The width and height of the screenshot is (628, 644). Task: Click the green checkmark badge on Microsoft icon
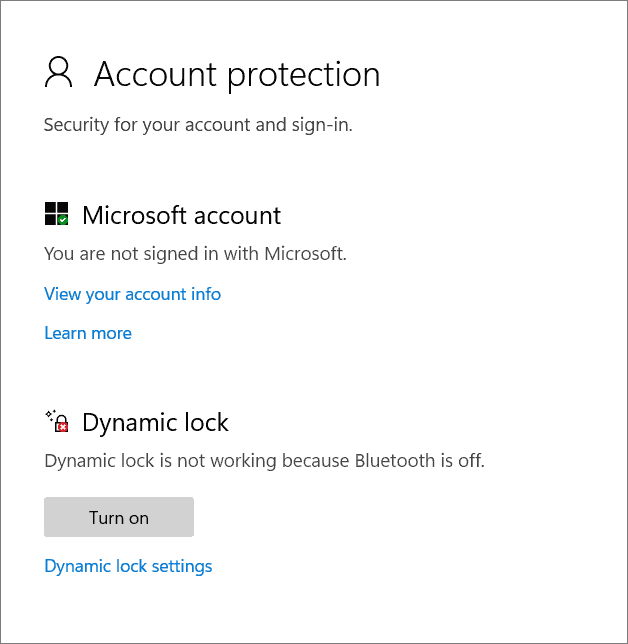(63, 219)
